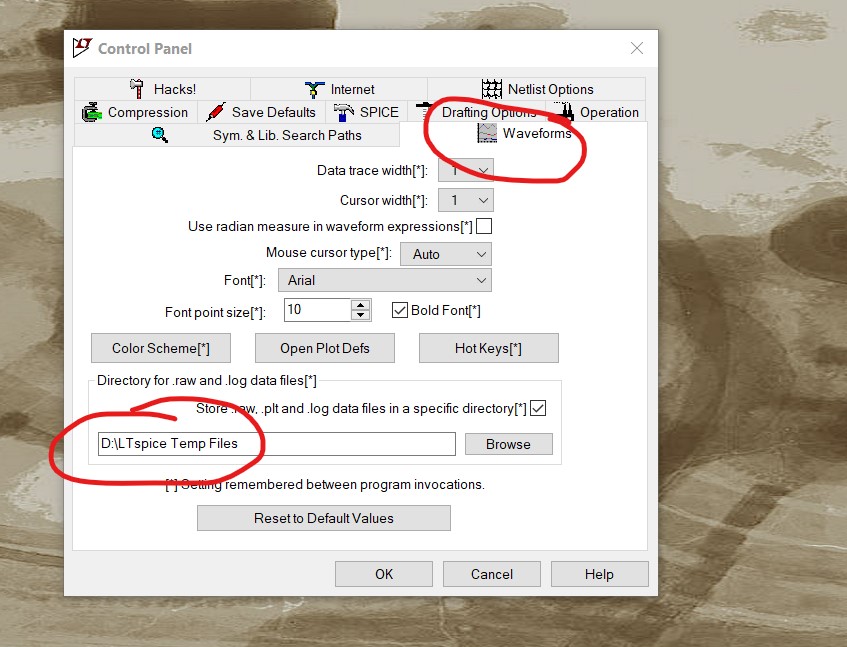Expand the Data trace width dropdown
The width and height of the screenshot is (847, 647).
point(466,171)
